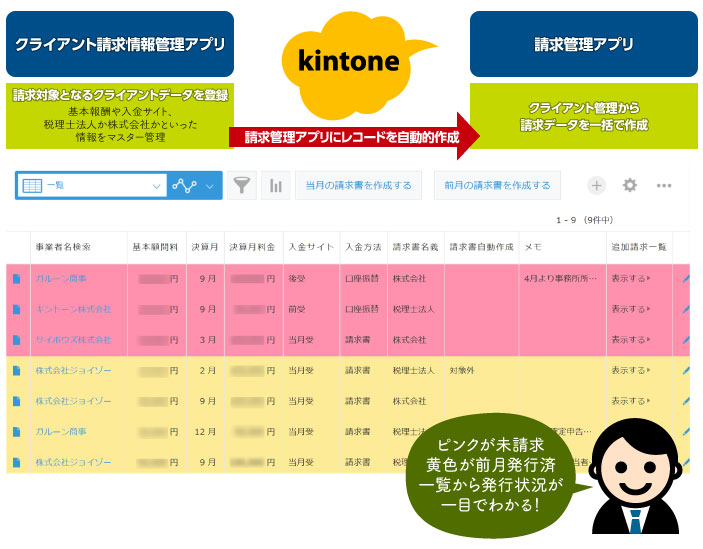Select the 後受 cell
703x549 pixels.
click(297, 278)
